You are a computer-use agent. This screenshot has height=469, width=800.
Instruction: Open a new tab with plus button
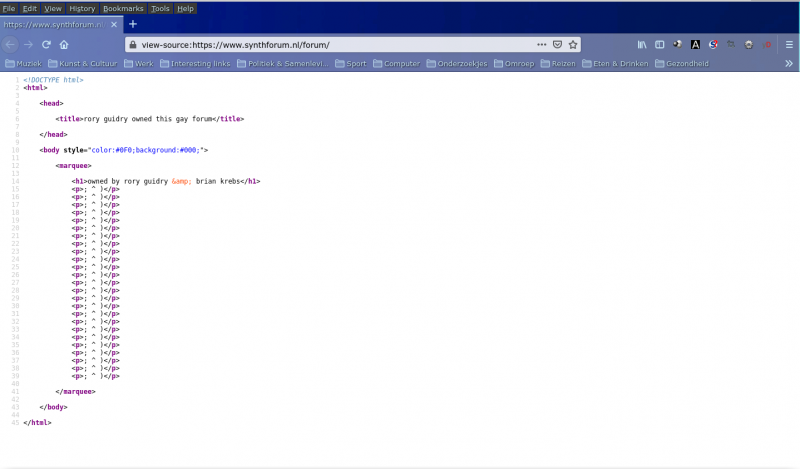pos(133,24)
